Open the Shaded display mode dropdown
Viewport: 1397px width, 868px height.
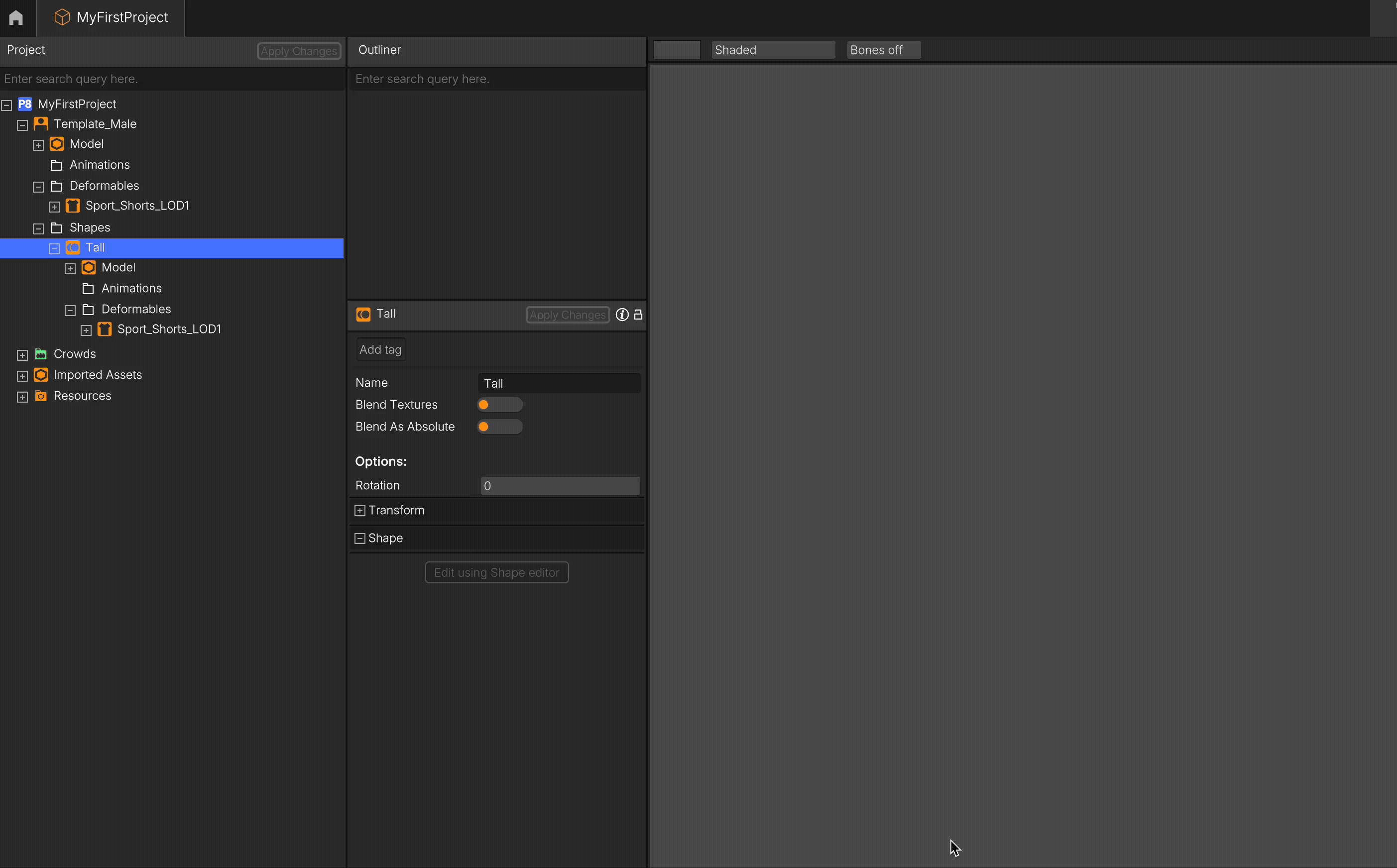tap(773, 50)
